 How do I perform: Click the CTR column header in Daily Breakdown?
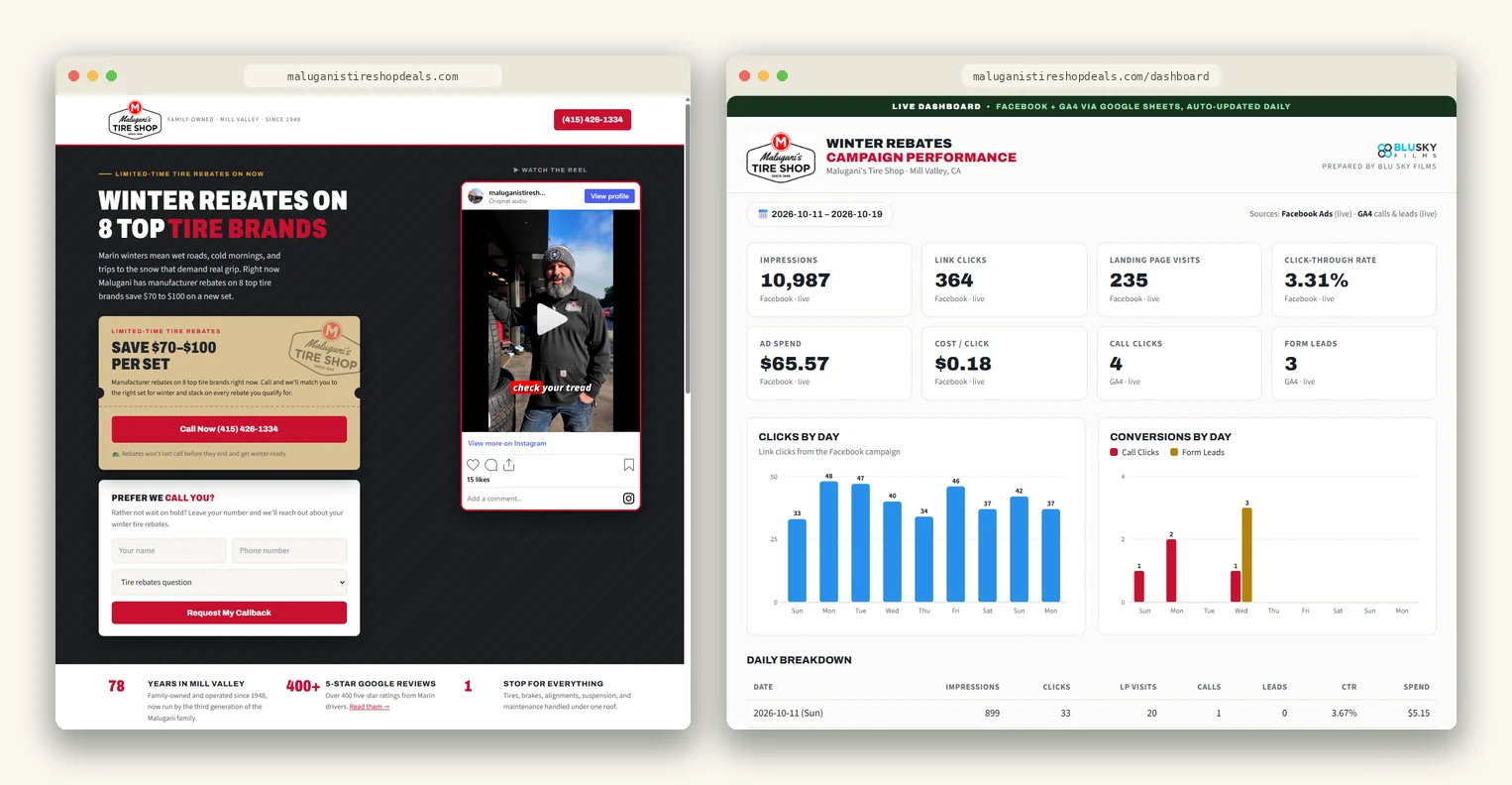click(x=1349, y=687)
